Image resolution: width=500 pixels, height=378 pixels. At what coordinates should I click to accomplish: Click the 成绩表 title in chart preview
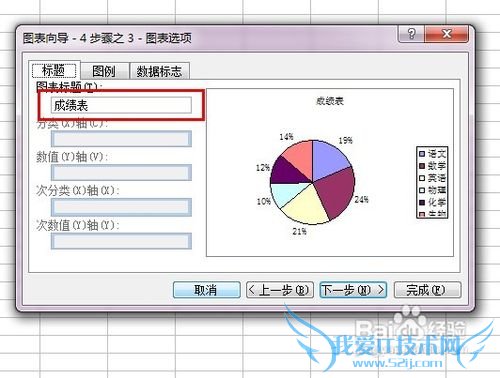point(330,101)
